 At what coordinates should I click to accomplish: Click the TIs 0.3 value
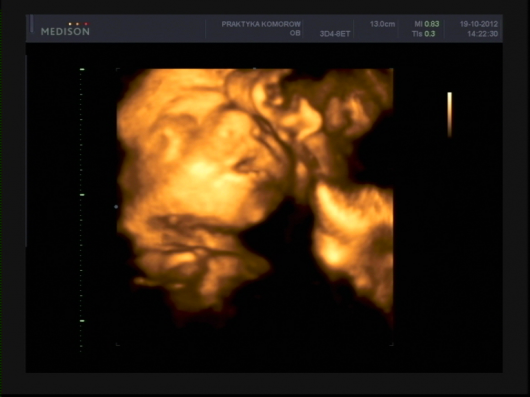(423, 34)
